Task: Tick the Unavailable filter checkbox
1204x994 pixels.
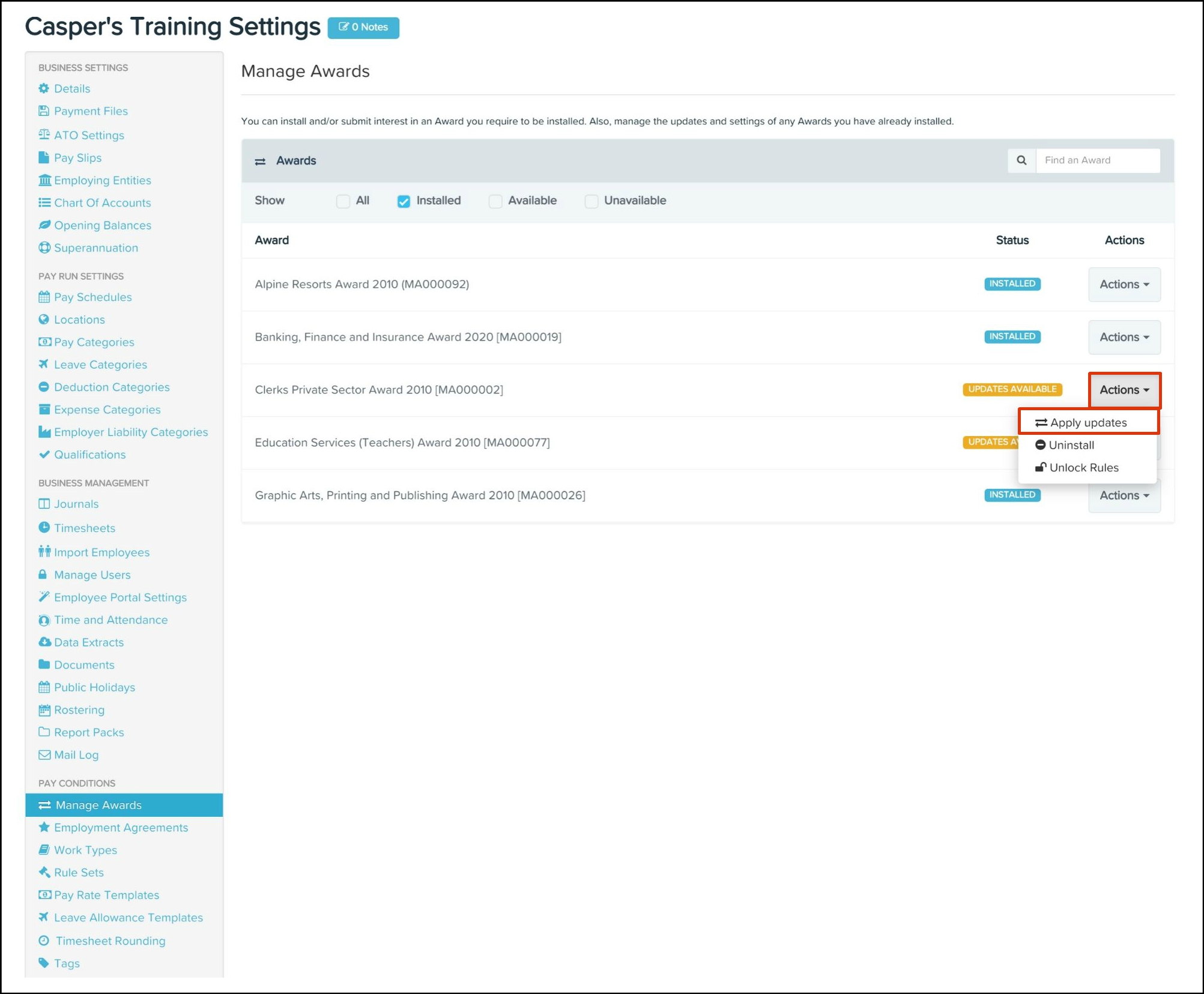Action: (591, 201)
